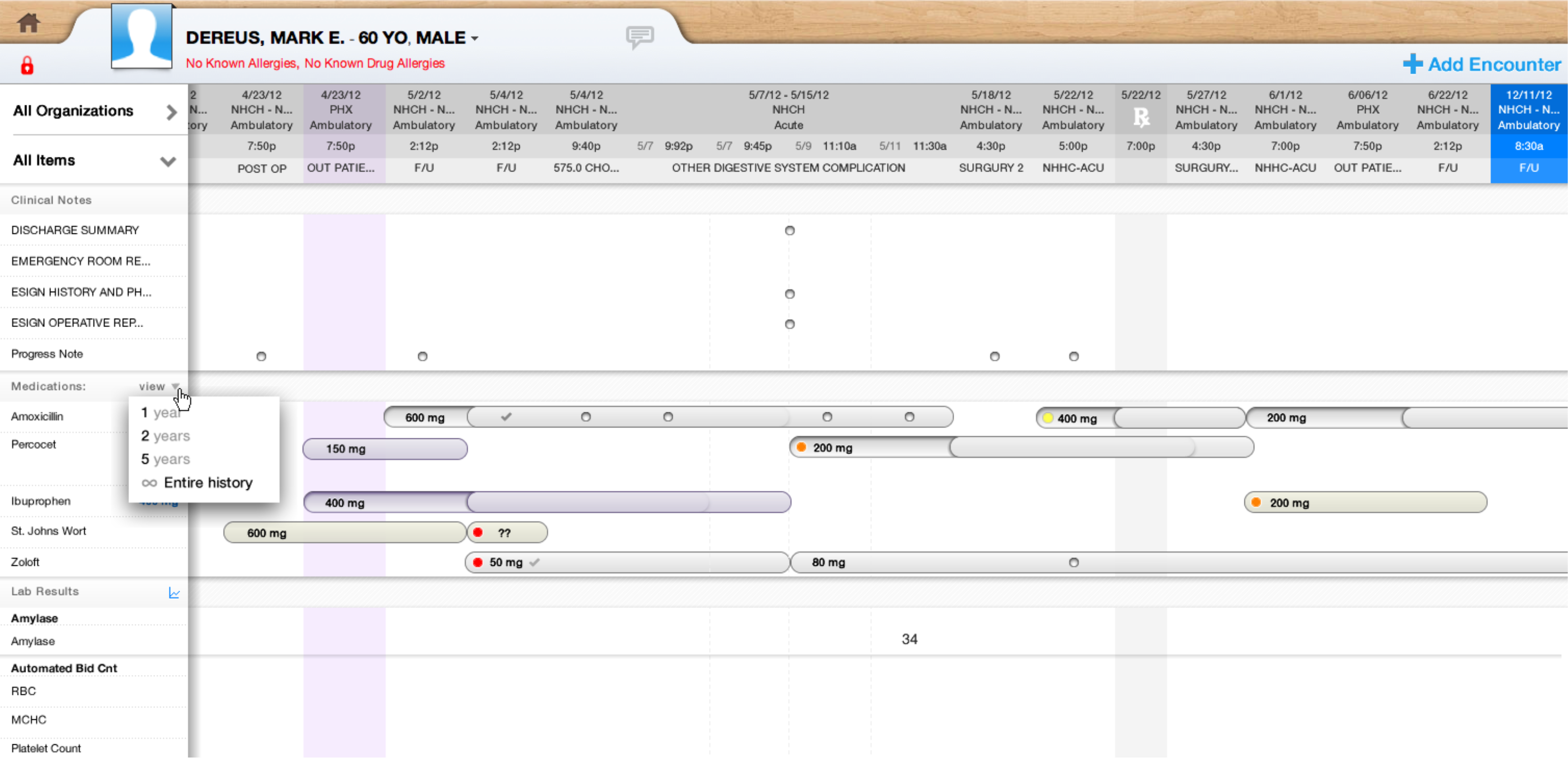Select the Discharge Summary note circle marker
The width and height of the screenshot is (1568, 759).
pyautogui.click(x=789, y=230)
